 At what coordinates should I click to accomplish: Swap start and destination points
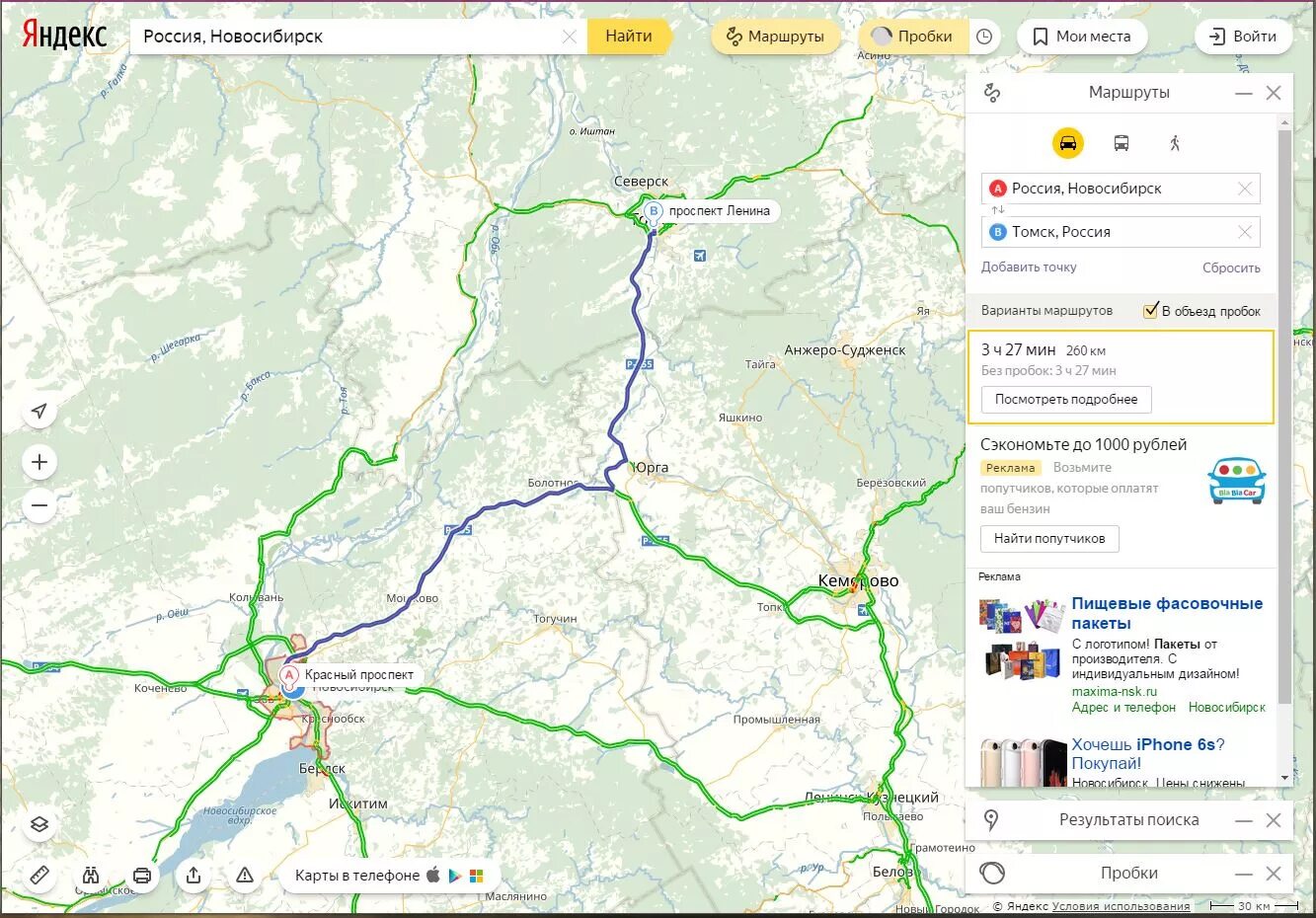(998, 210)
